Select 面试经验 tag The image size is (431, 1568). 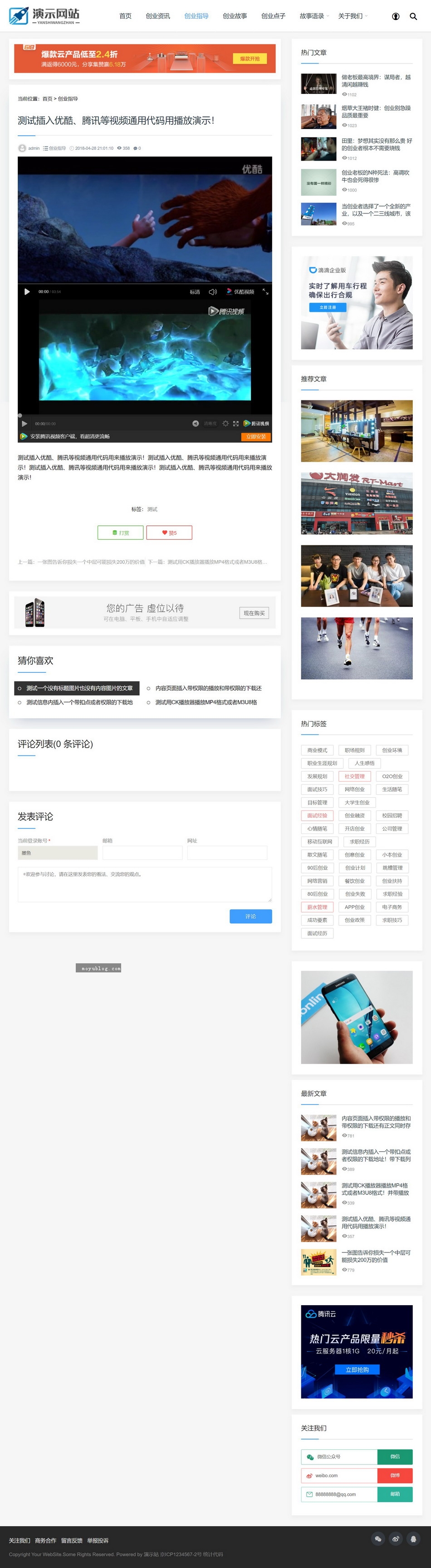[317, 816]
